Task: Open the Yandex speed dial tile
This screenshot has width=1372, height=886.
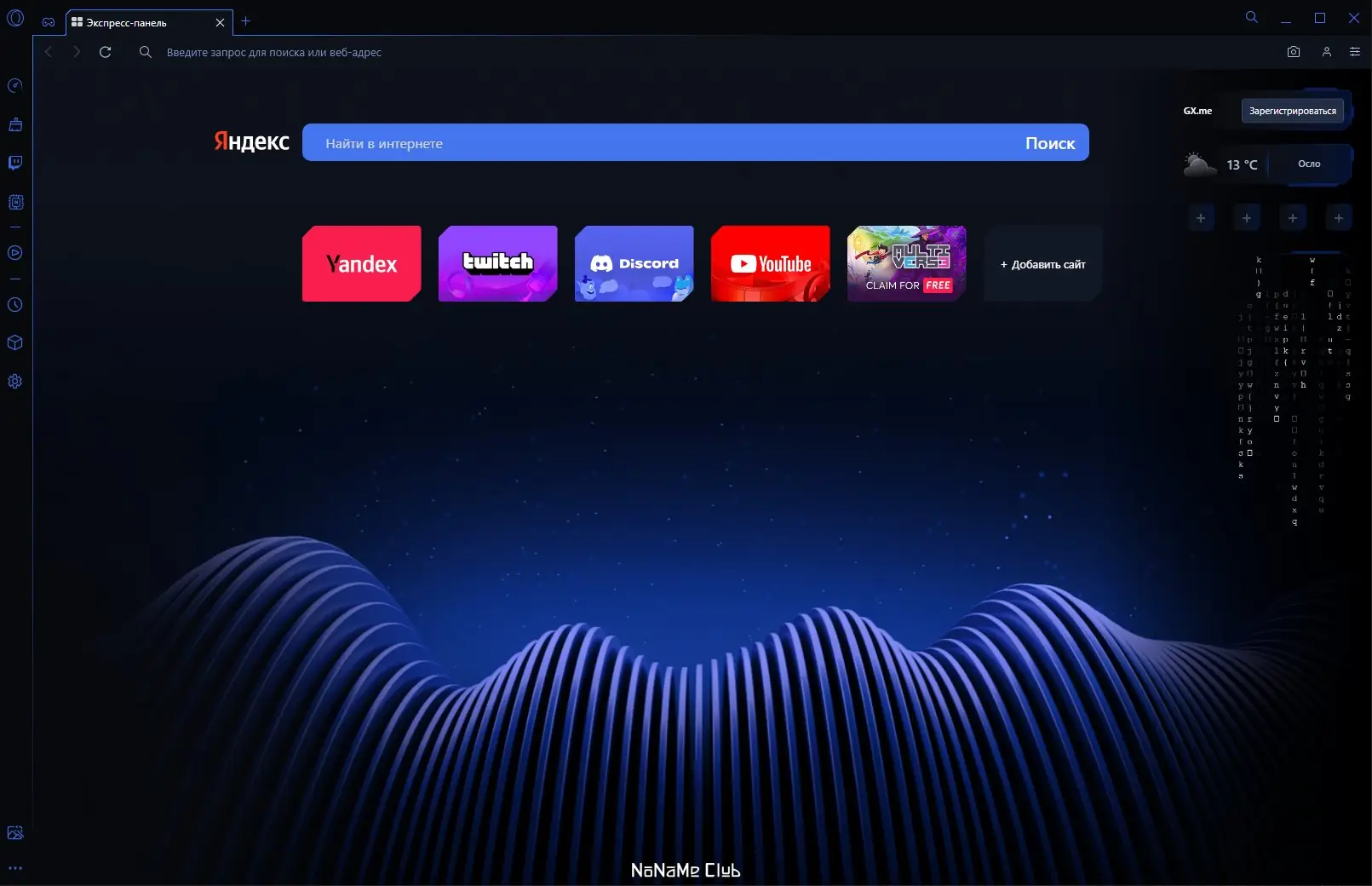Action: (362, 263)
